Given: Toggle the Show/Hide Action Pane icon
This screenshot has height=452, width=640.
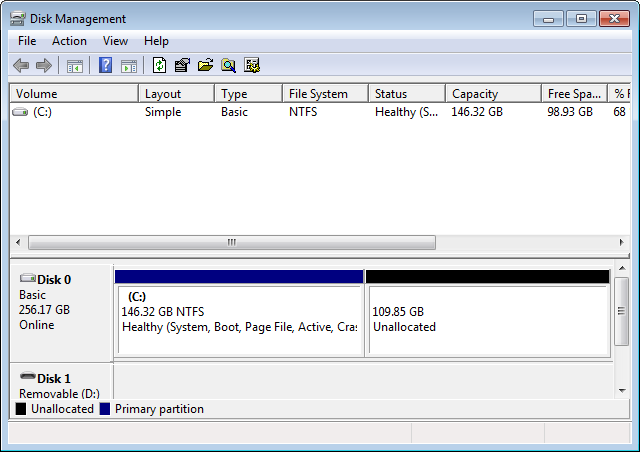Looking at the screenshot, I should [129, 66].
